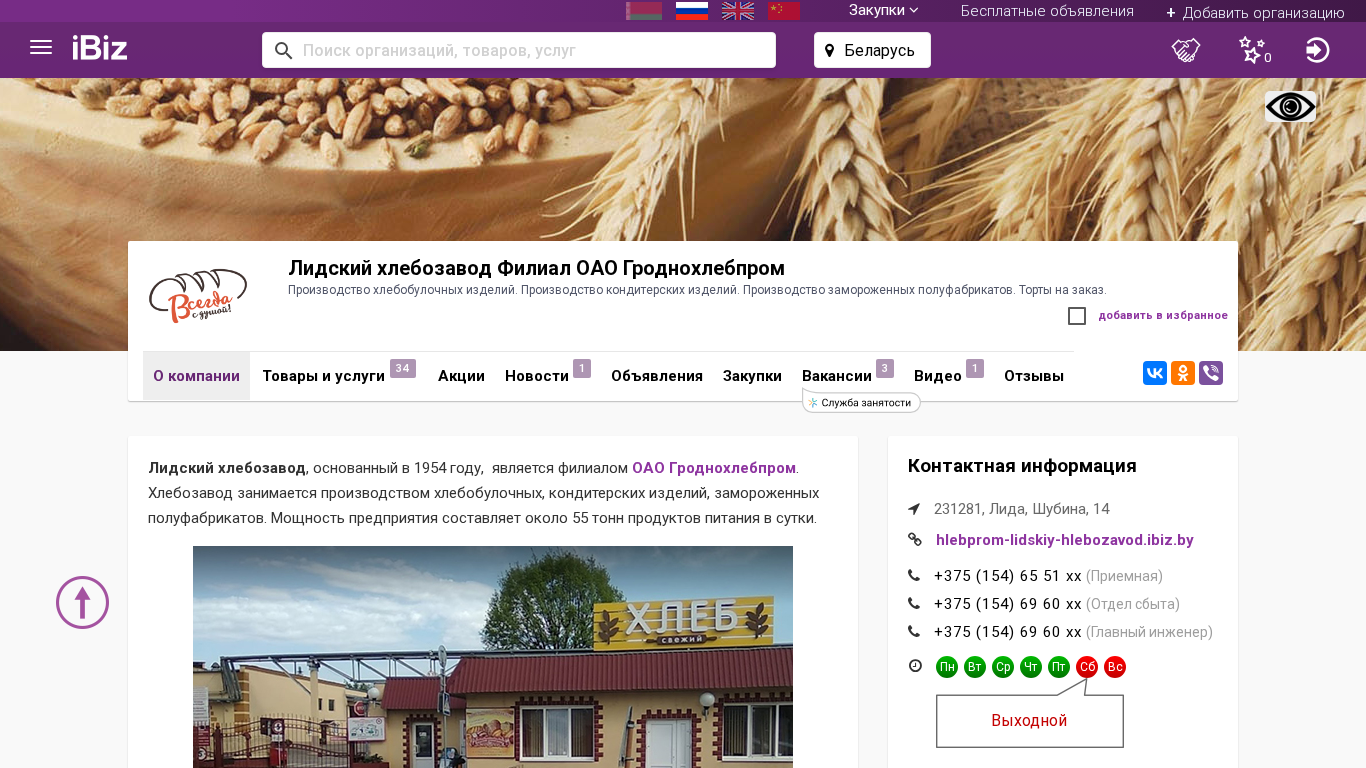The image size is (1366, 768).
Task: Click the Отдел сбыта phone number
Action: [x=1008, y=604]
